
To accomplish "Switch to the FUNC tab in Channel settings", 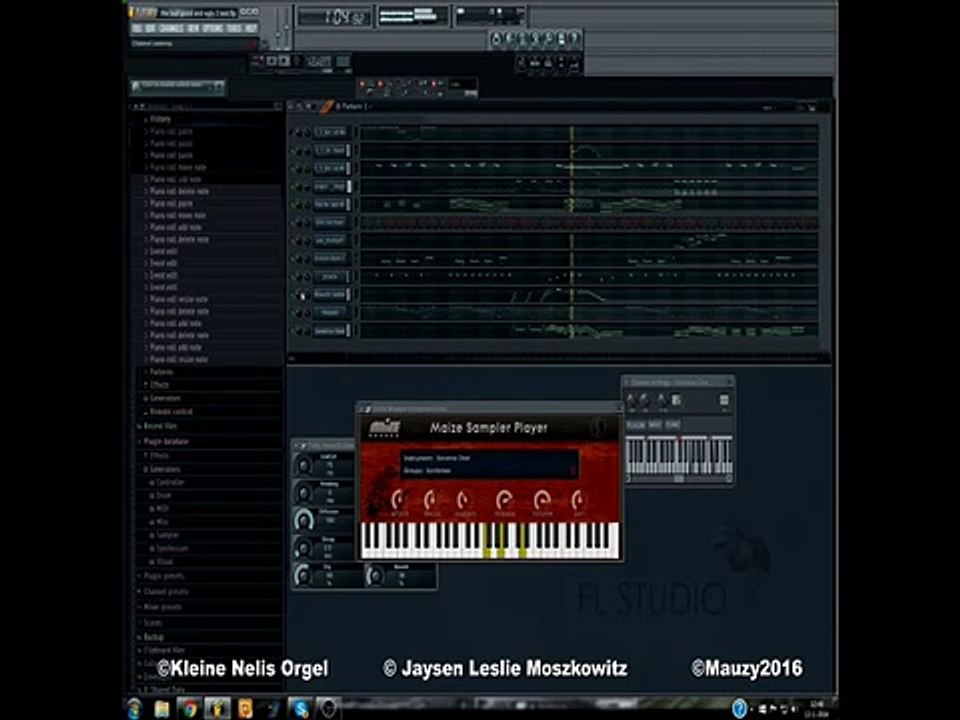I will click(x=672, y=424).
